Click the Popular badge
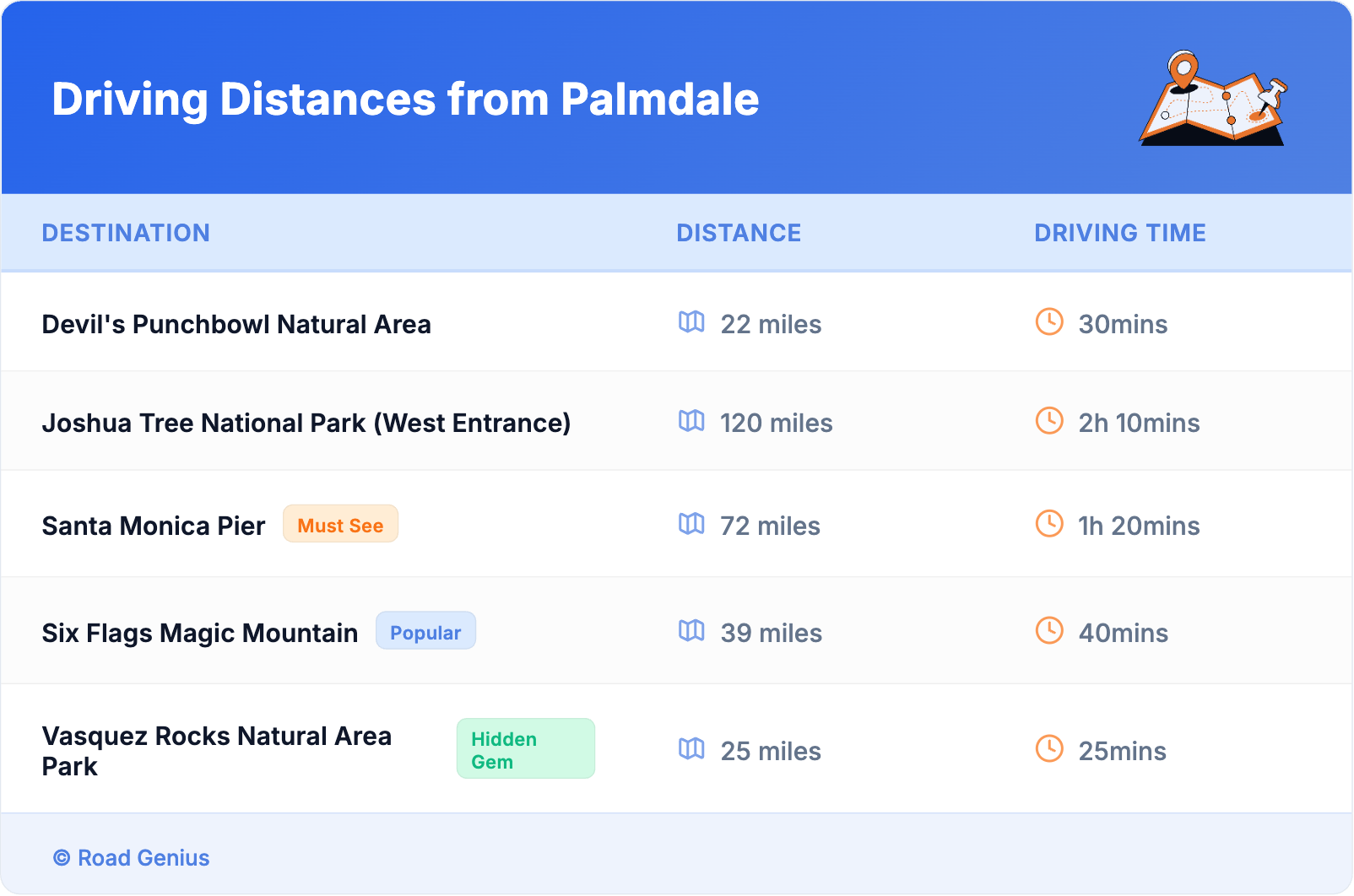The height and width of the screenshot is (896, 1354). (425, 632)
